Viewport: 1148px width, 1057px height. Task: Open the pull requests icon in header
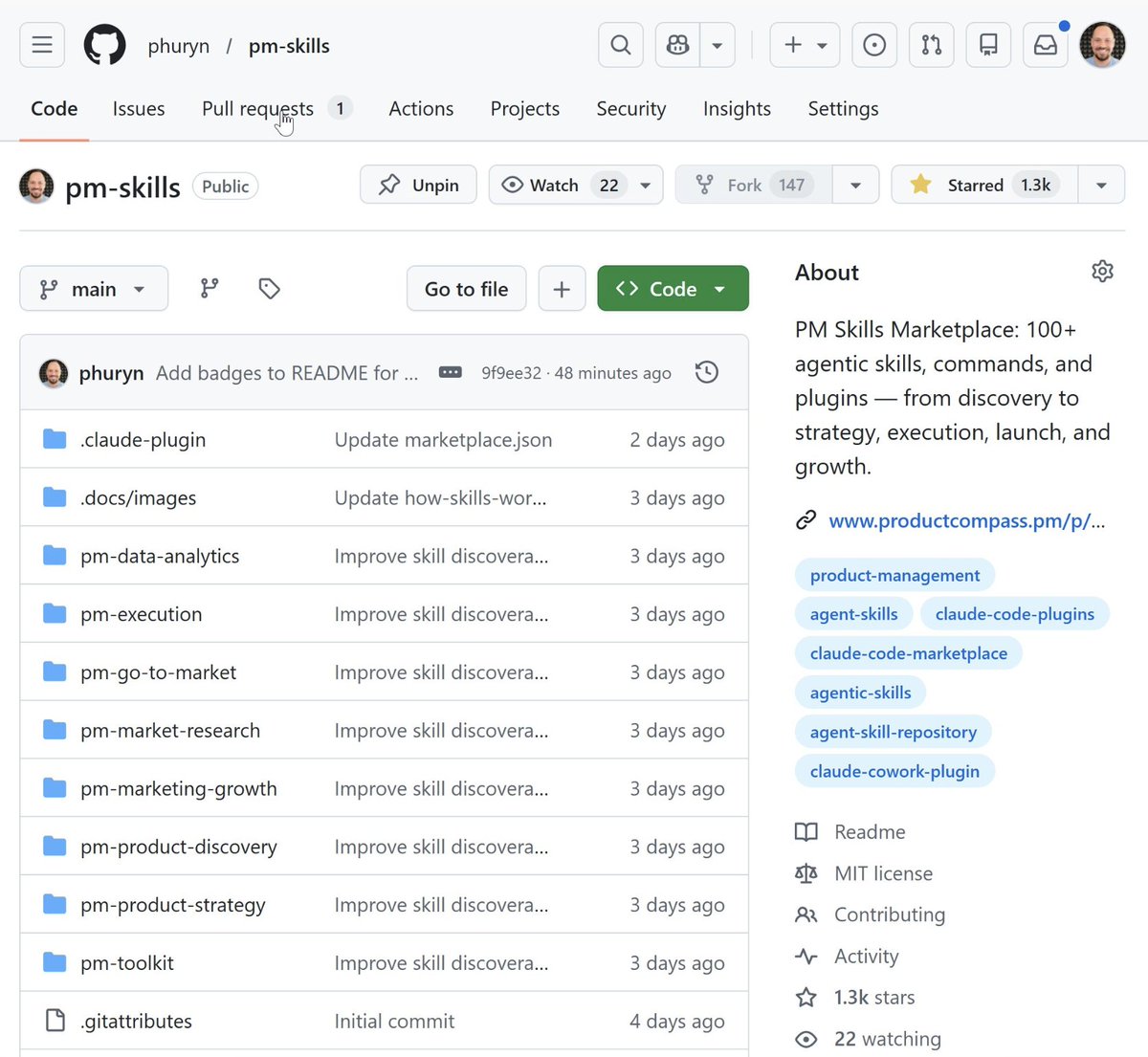click(932, 45)
